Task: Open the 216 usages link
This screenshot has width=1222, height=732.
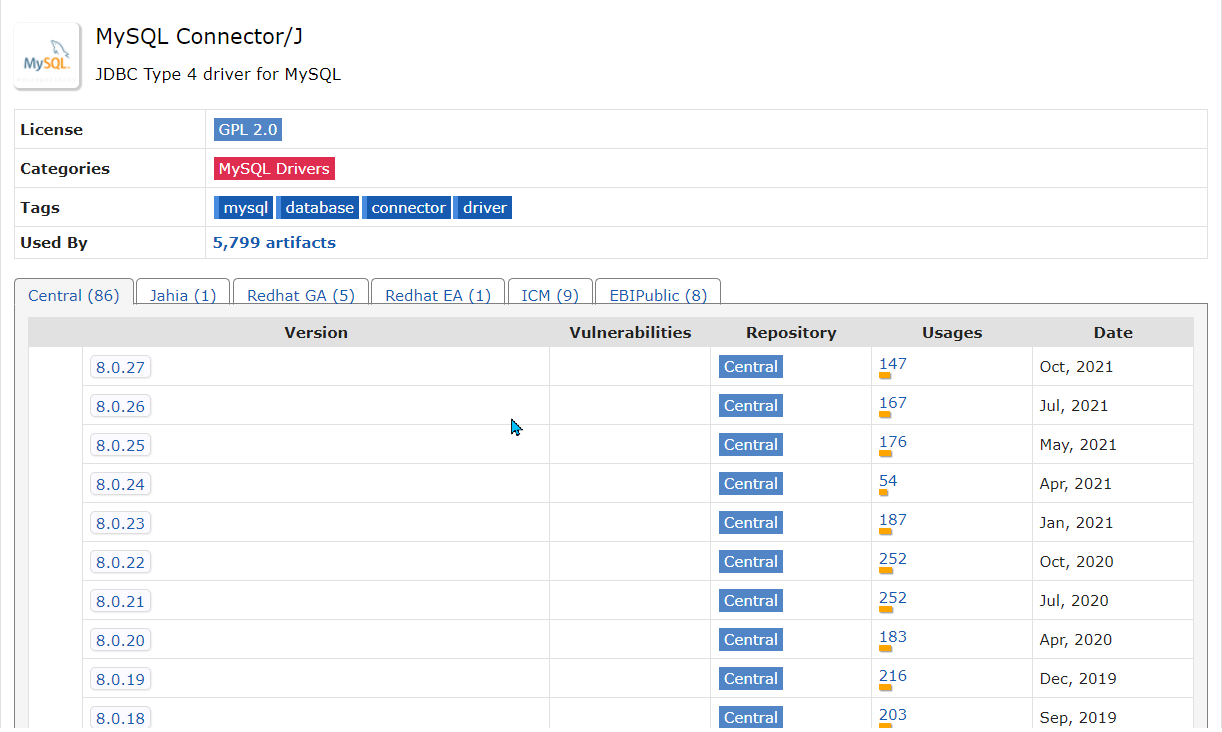Action: (893, 676)
